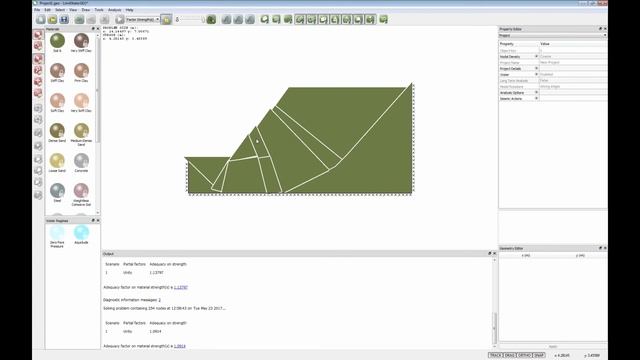Click the Solve play button
Viewport: 640px width, 360px height.
click(120, 19)
